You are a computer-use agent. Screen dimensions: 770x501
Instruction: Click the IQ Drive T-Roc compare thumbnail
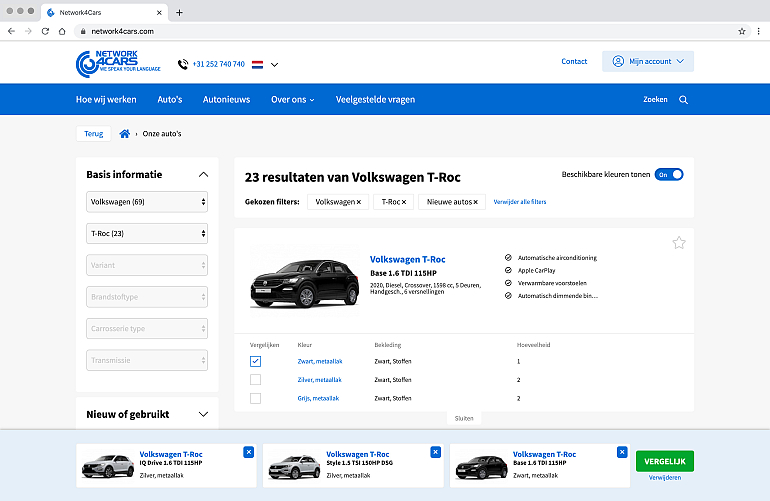(x=108, y=466)
